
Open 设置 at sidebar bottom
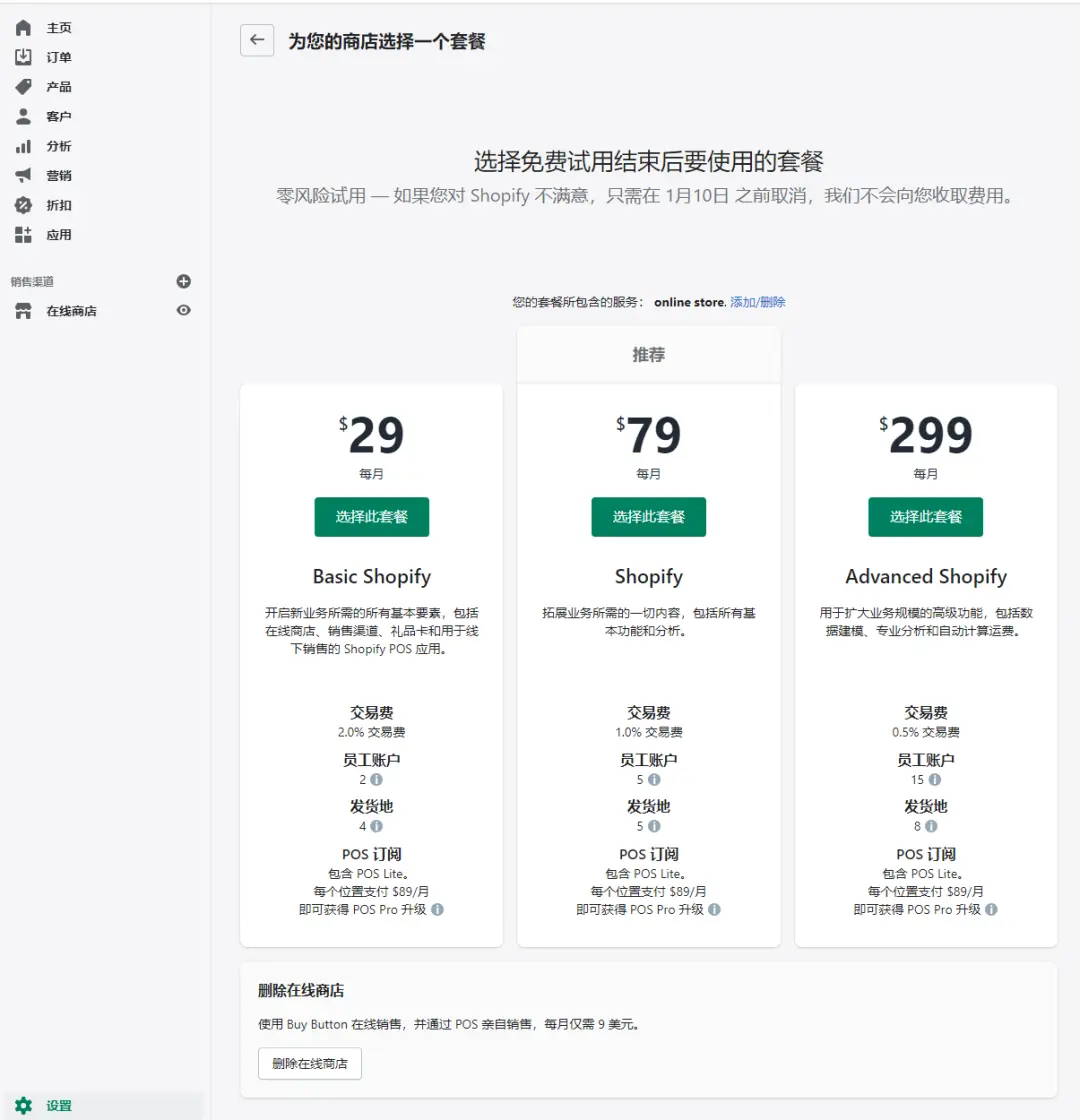tap(59, 1106)
